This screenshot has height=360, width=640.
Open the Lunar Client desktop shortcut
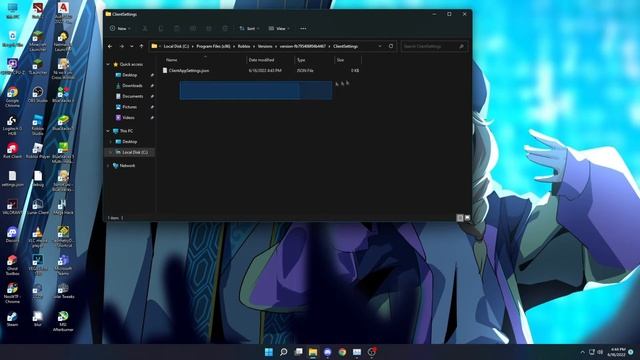[38, 207]
